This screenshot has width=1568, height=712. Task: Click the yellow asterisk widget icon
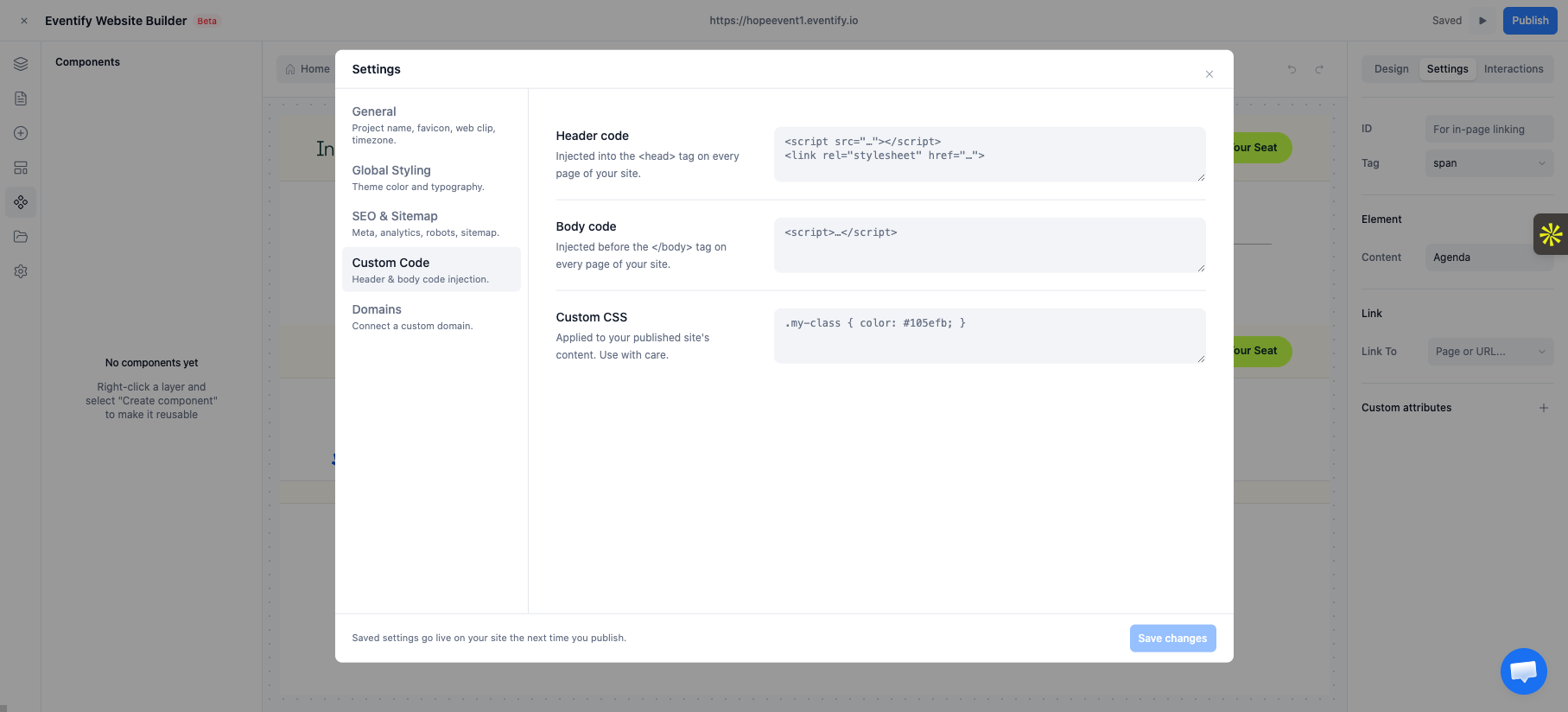coord(1551,234)
